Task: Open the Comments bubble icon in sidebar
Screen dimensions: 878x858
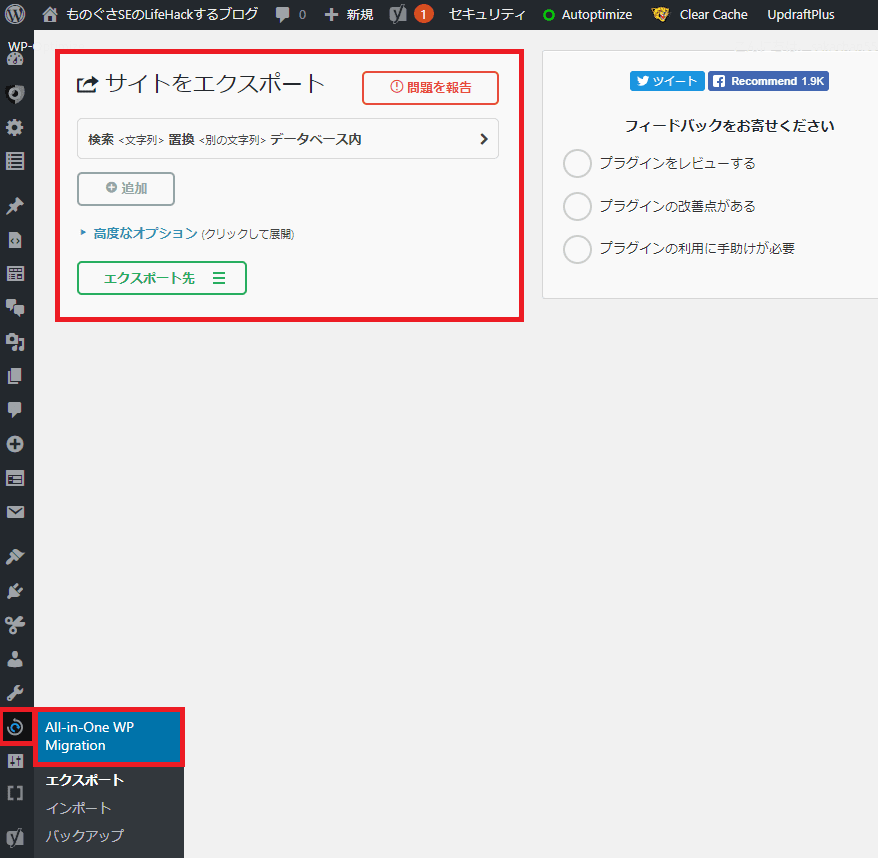Action: (14, 409)
